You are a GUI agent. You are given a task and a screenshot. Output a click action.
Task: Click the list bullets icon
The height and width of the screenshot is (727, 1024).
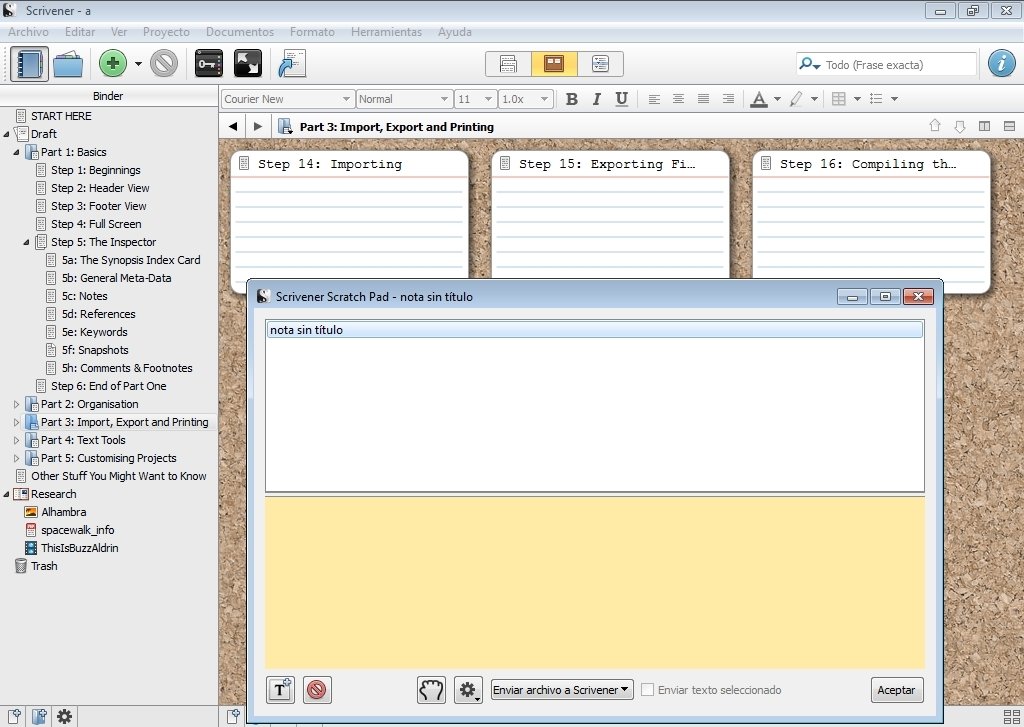coord(876,99)
